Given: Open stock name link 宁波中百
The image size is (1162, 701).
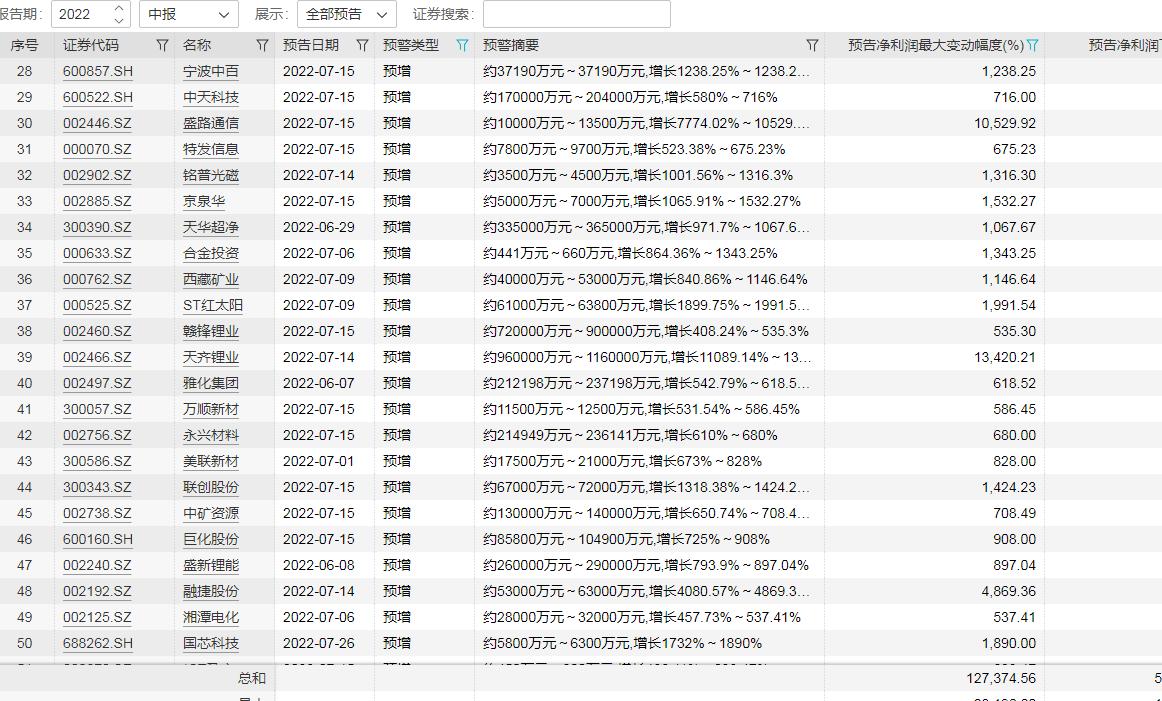Looking at the screenshot, I should click(211, 71).
